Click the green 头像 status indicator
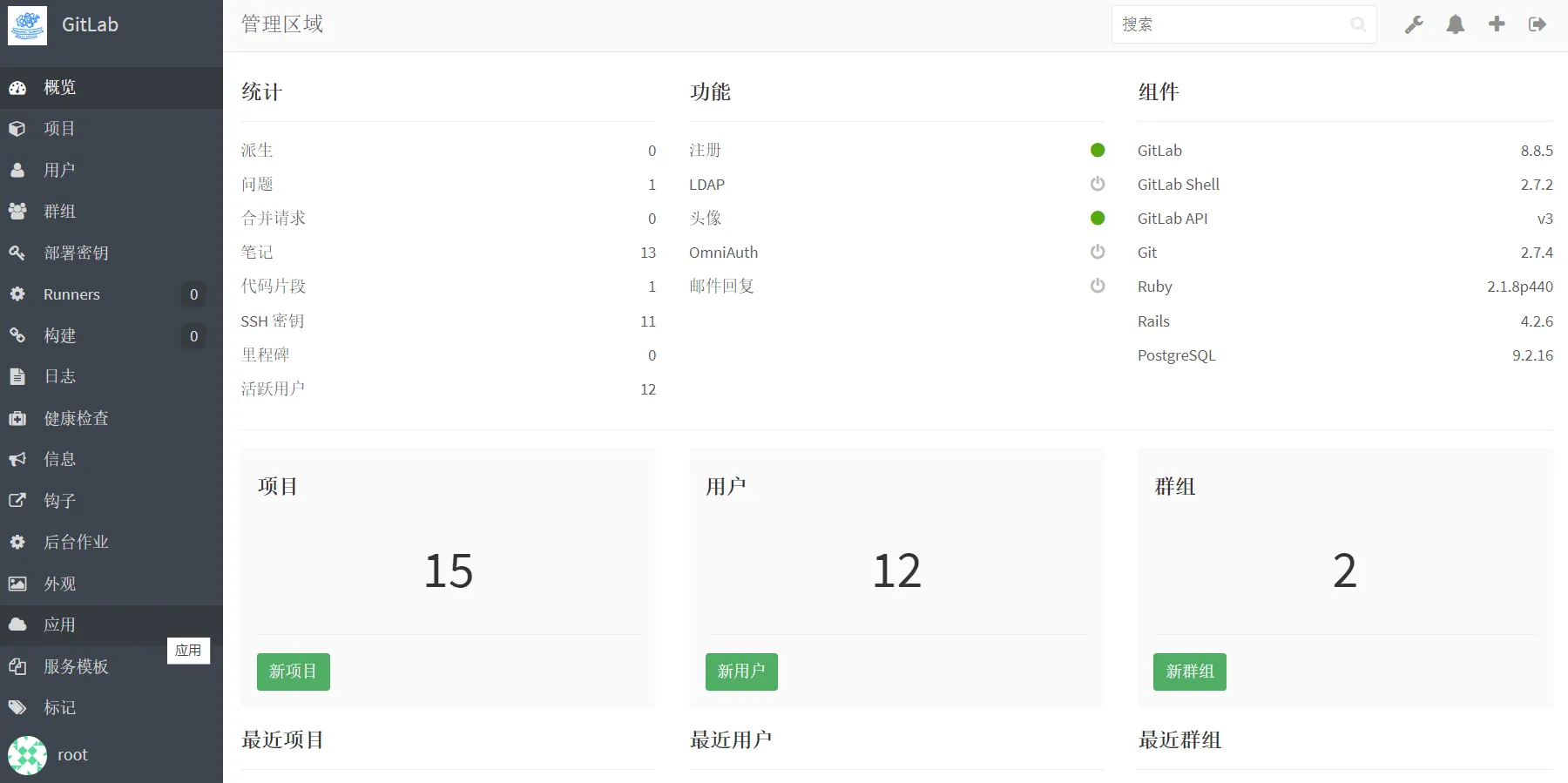1568x783 pixels. click(x=1098, y=218)
